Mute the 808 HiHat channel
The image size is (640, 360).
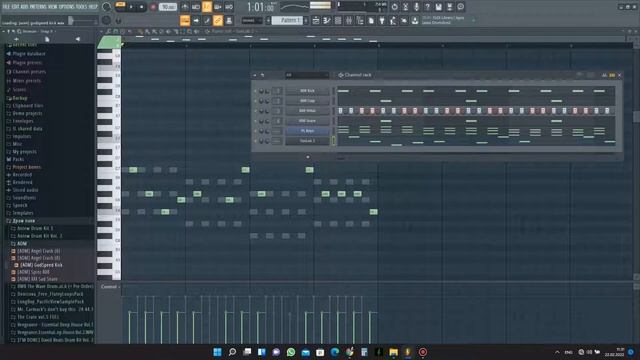coord(256,111)
